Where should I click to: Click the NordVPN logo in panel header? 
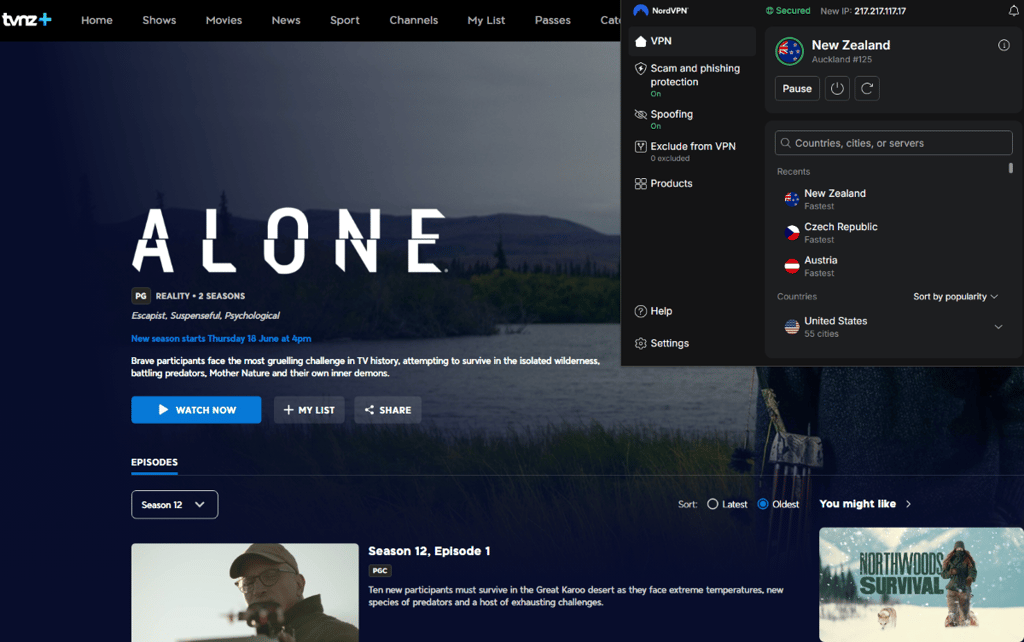click(661, 10)
